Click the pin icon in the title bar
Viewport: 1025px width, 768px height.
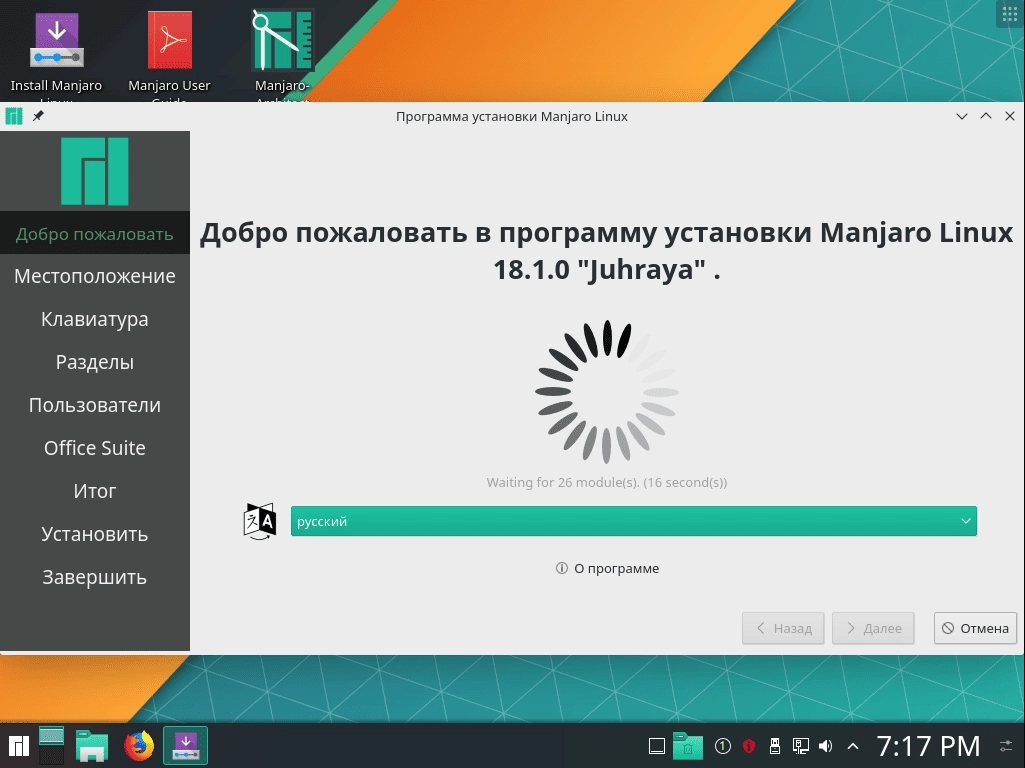pos(39,116)
